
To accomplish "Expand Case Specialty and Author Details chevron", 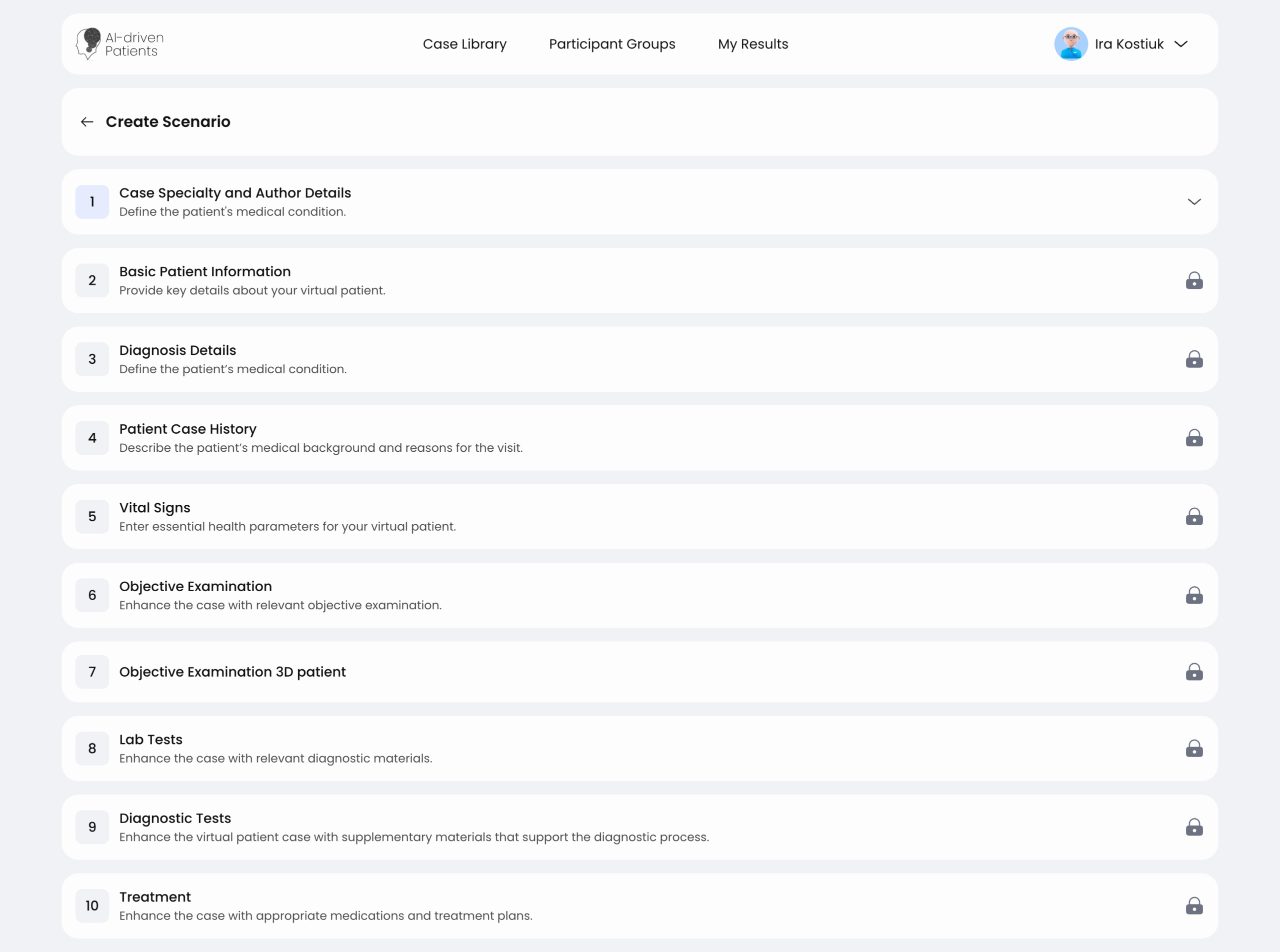I will [x=1194, y=202].
